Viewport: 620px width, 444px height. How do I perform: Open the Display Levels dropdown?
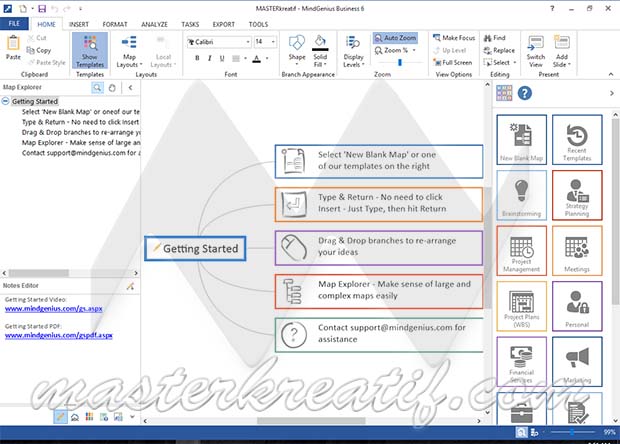click(353, 51)
